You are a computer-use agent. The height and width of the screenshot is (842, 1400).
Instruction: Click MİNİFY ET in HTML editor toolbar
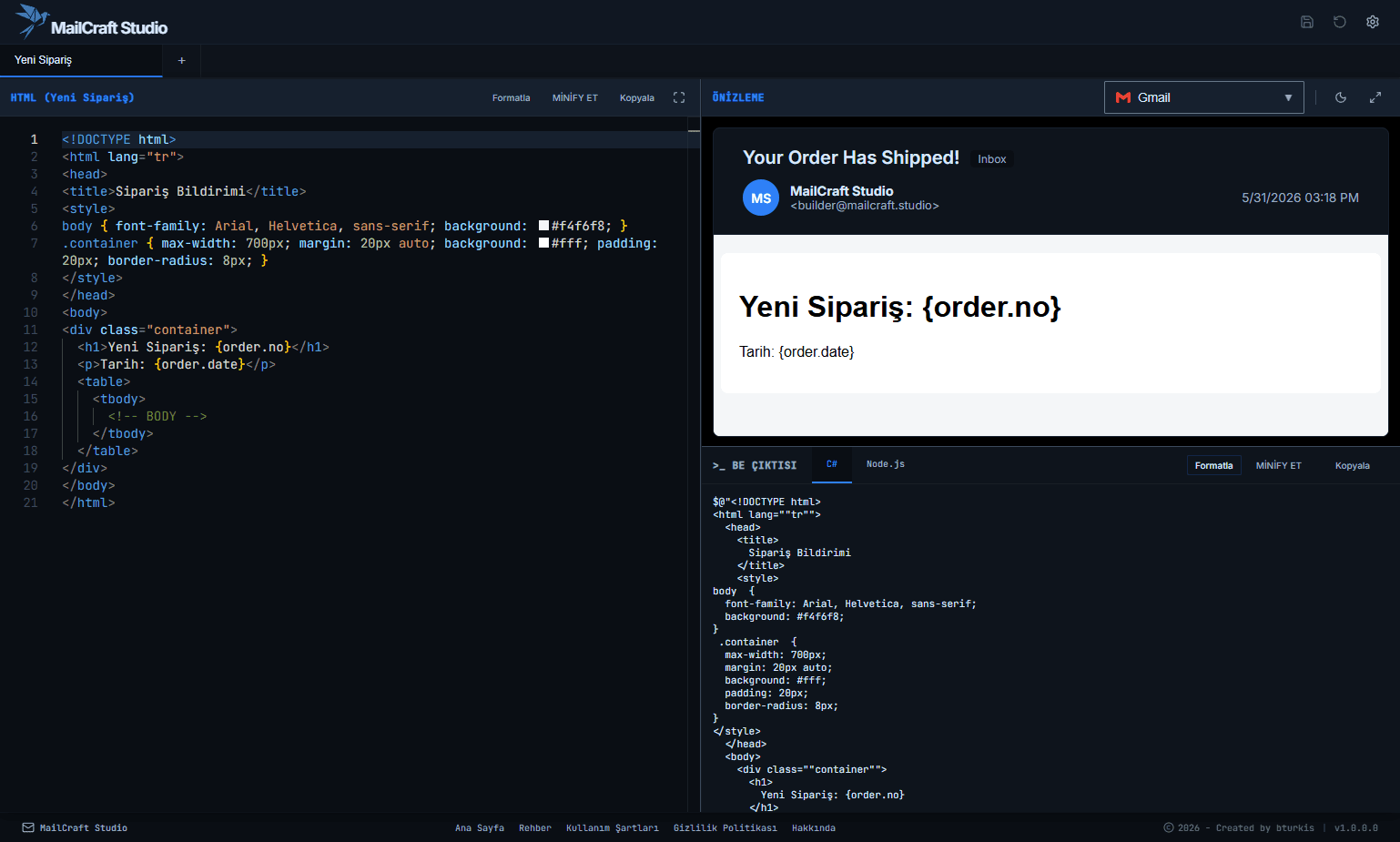[x=574, y=97]
